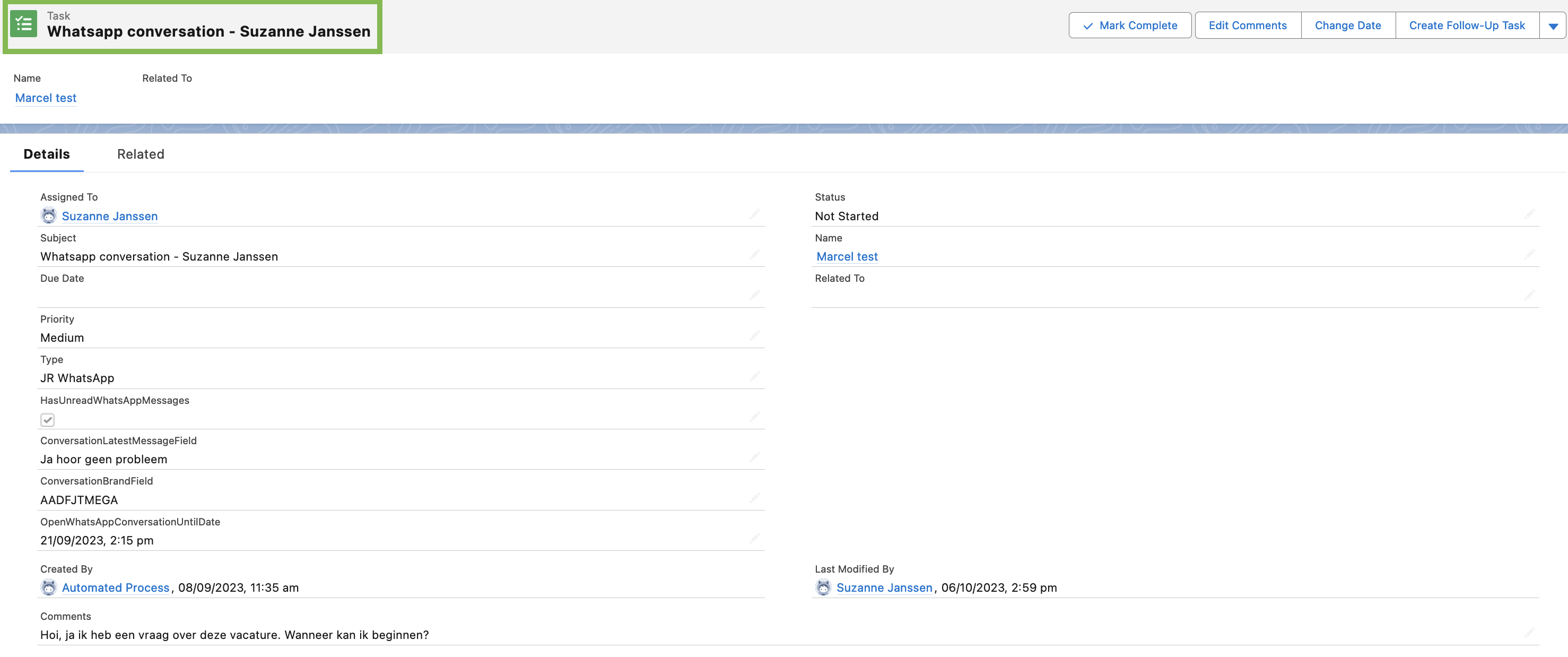Open the Edit Comments action
The height and width of the screenshot is (657, 1568).
[1247, 25]
